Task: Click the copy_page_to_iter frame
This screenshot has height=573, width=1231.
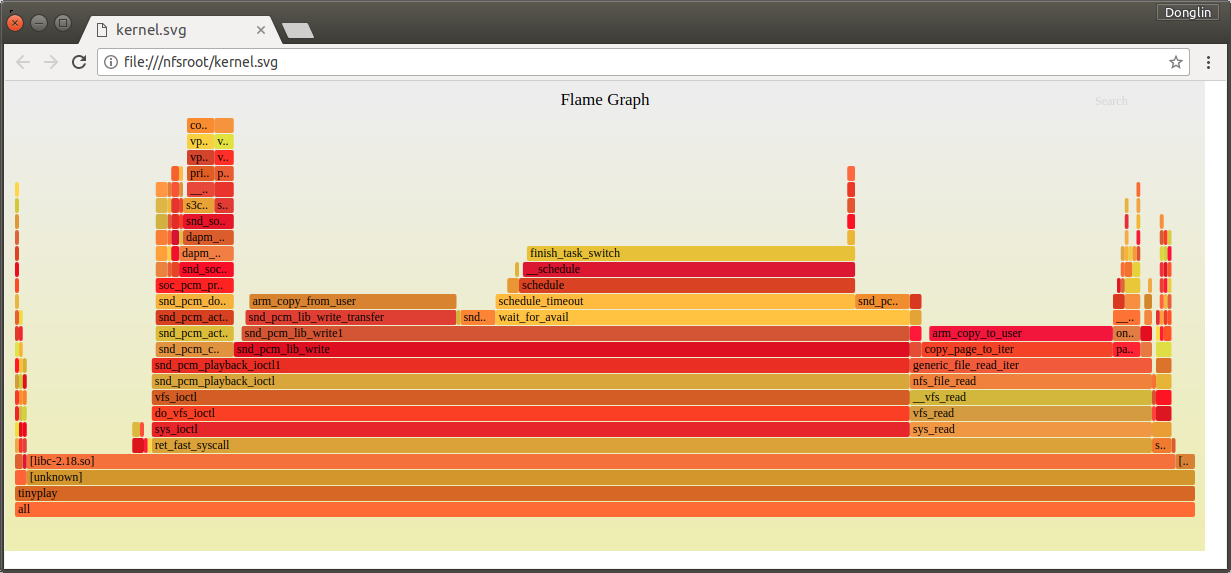Action: click(1017, 349)
